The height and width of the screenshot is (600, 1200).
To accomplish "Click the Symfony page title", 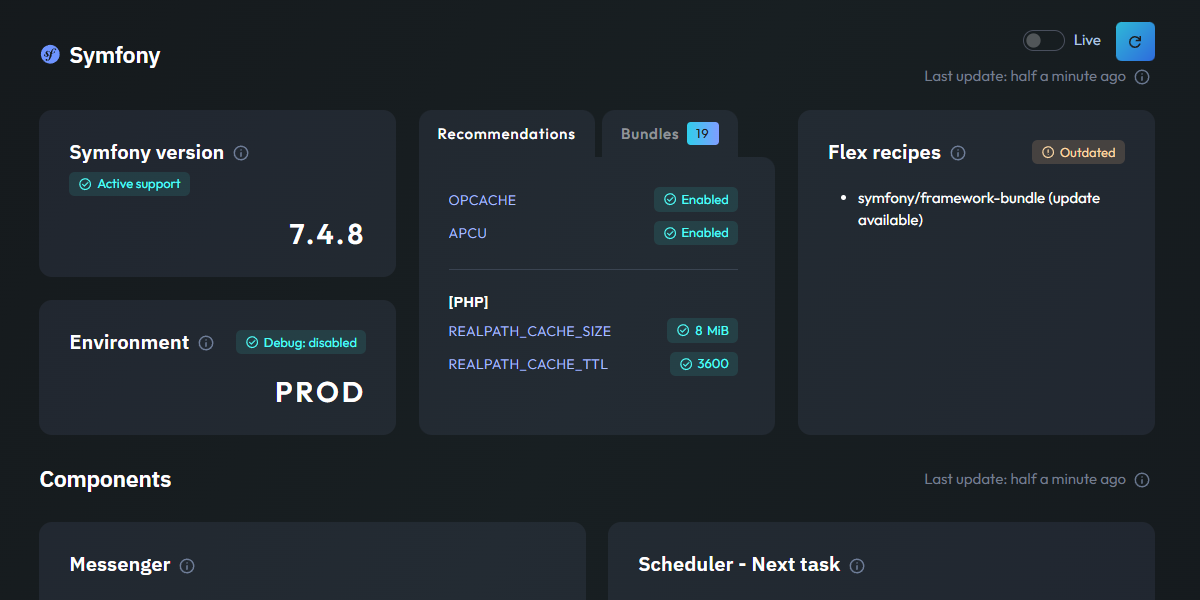I will (x=115, y=55).
